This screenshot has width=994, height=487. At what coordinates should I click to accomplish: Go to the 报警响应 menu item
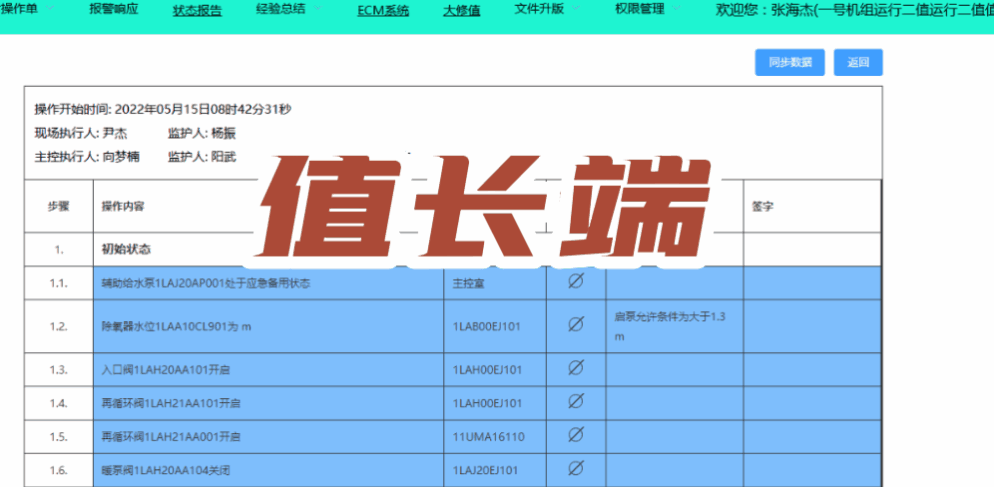click(x=114, y=9)
